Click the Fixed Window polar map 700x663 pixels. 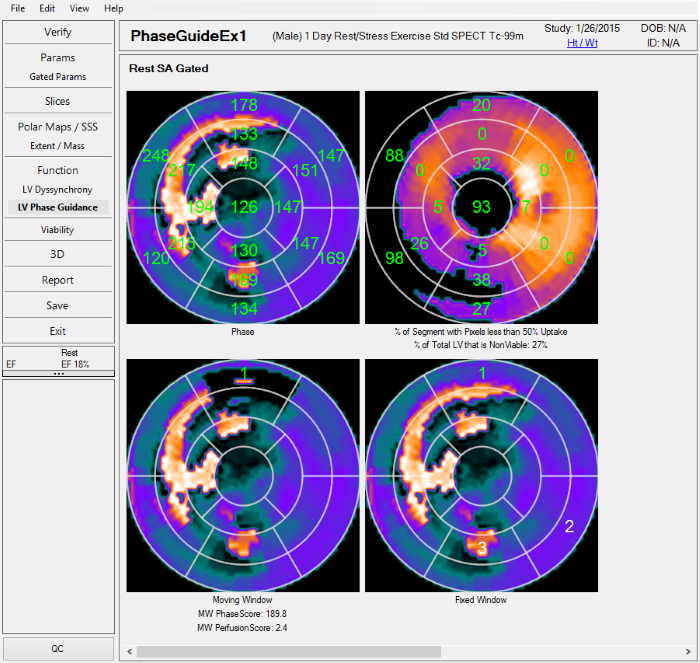pos(481,475)
